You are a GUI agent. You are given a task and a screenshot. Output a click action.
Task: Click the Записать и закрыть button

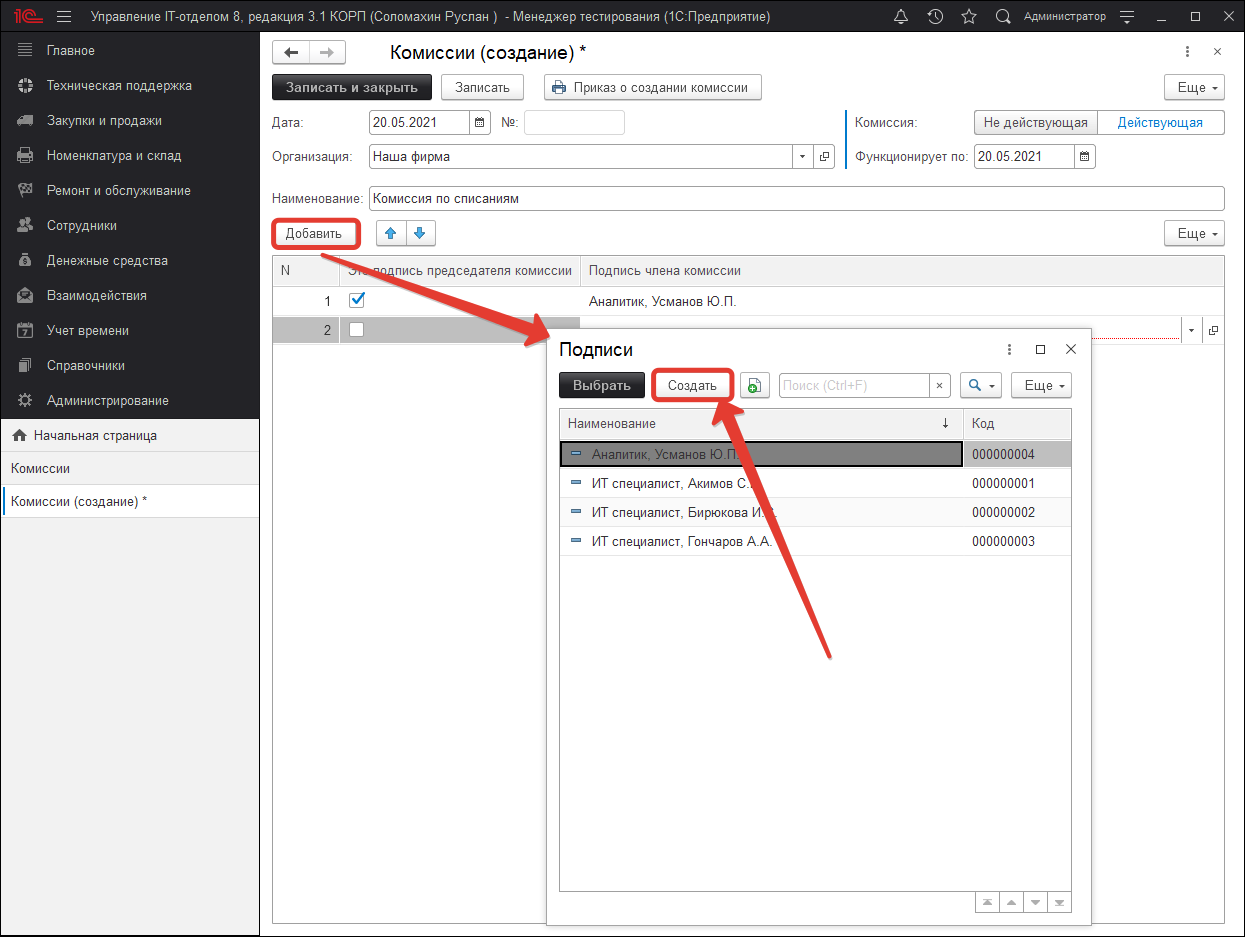351,87
